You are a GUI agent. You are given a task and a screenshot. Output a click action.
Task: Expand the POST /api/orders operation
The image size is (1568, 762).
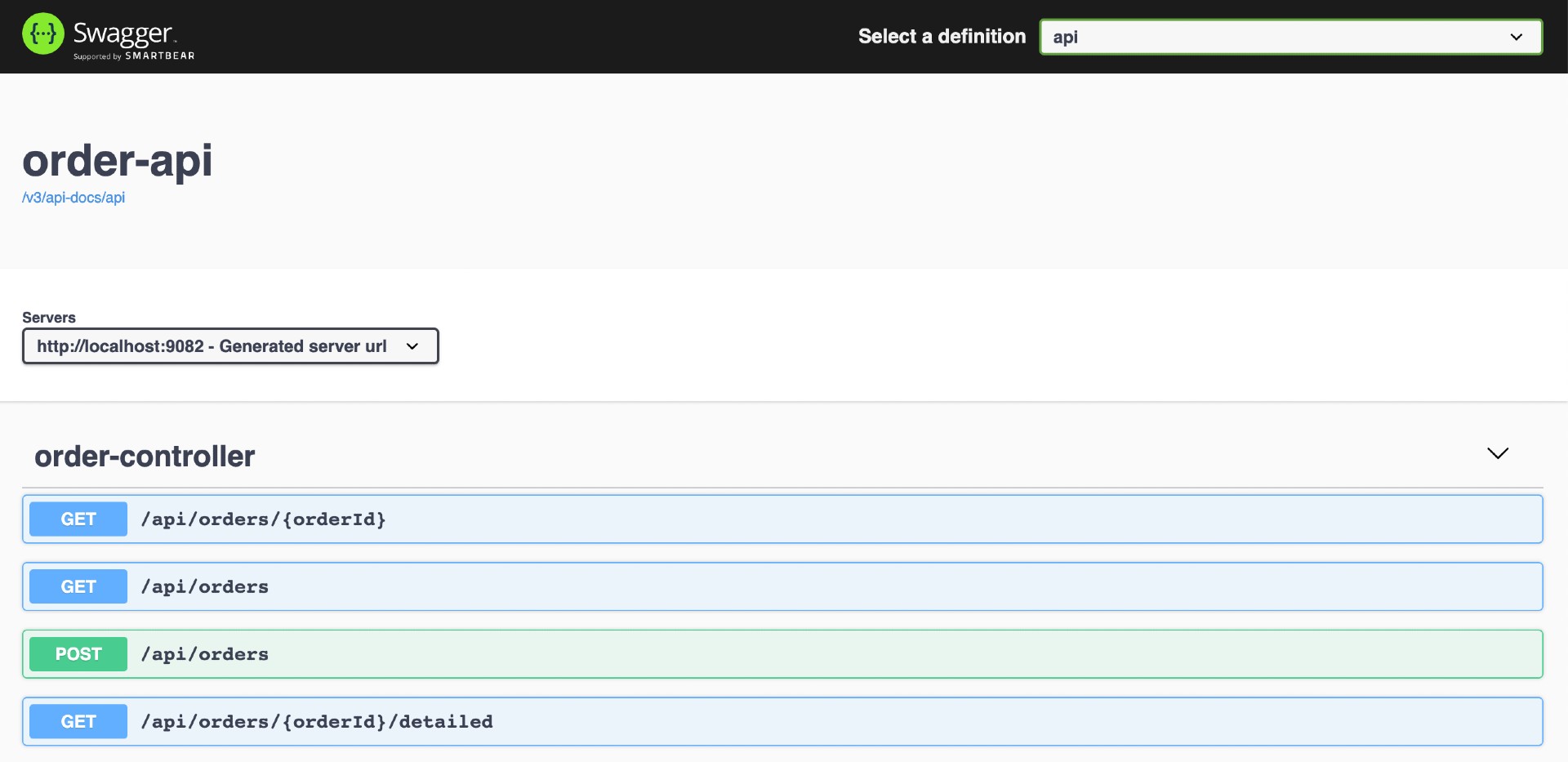click(782, 654)
